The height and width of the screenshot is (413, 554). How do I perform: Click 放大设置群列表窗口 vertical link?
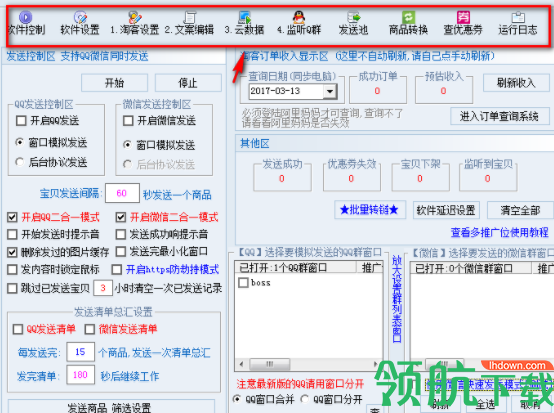(397, 299)
